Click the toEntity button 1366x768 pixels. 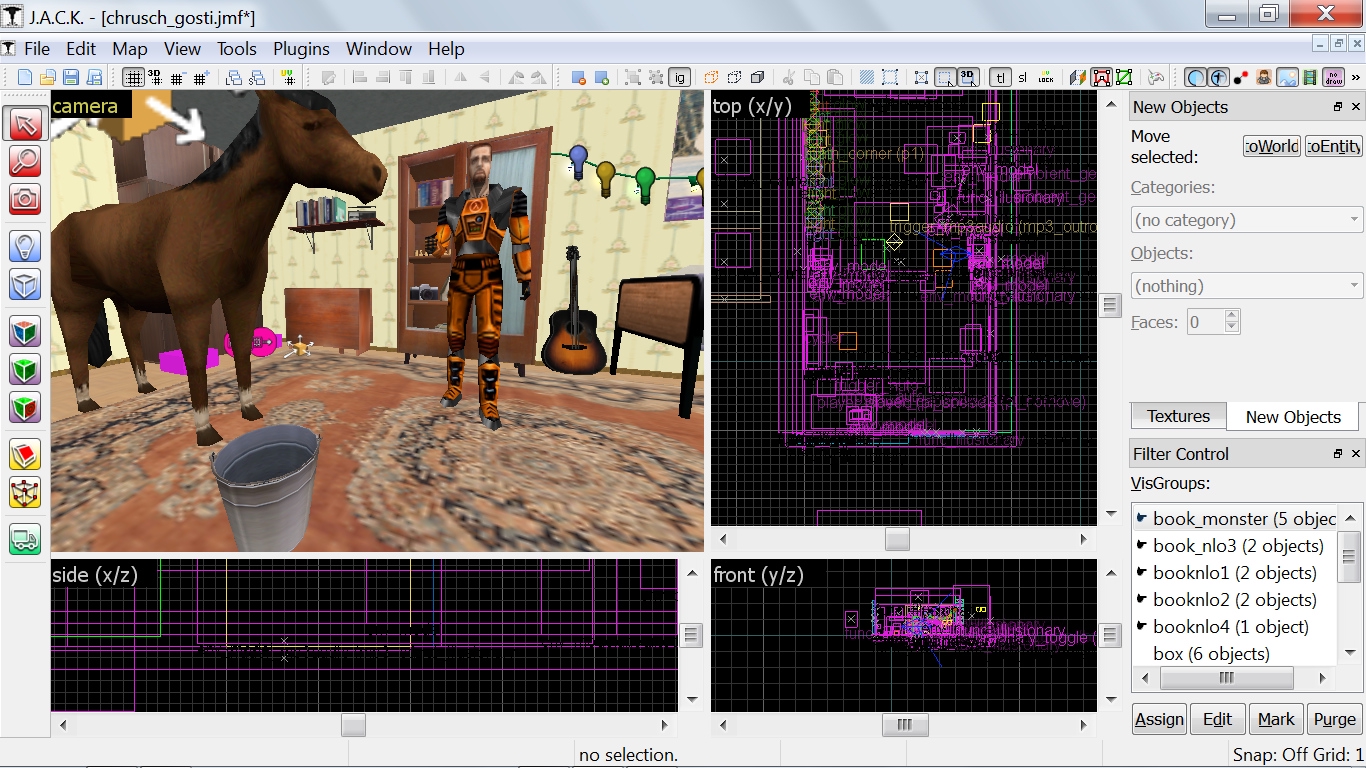tap(1334, 146)
